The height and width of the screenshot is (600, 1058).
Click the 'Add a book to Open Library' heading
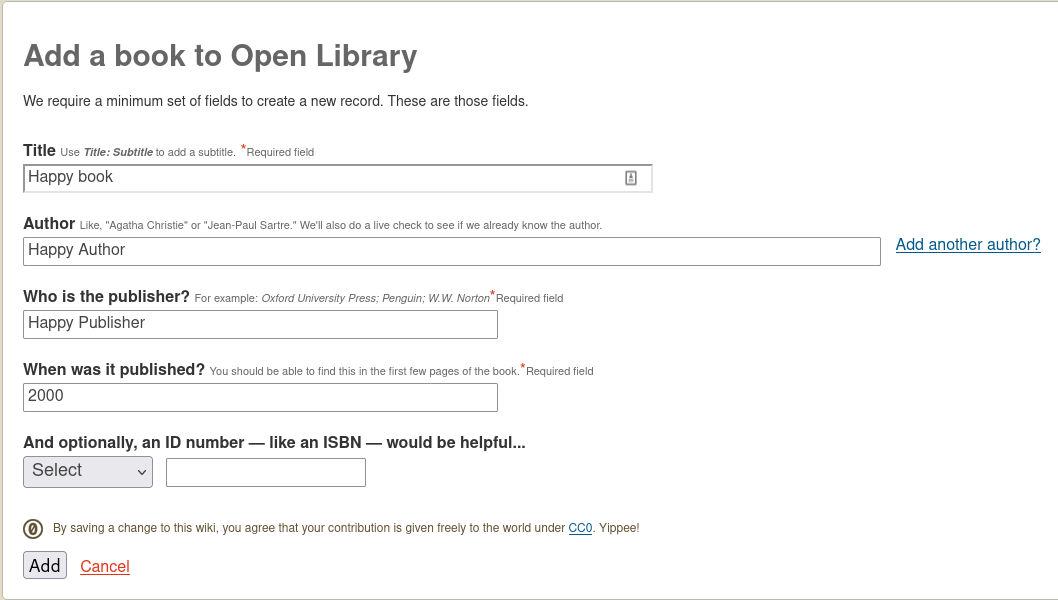tap(220, 55)
